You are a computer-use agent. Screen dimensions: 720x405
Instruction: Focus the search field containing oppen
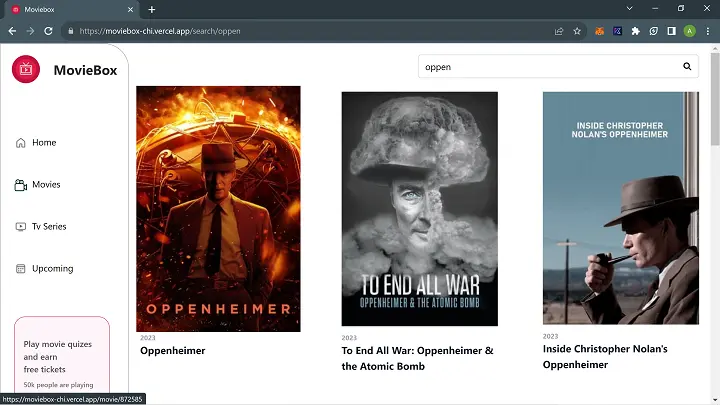click(x=558, y=67)
